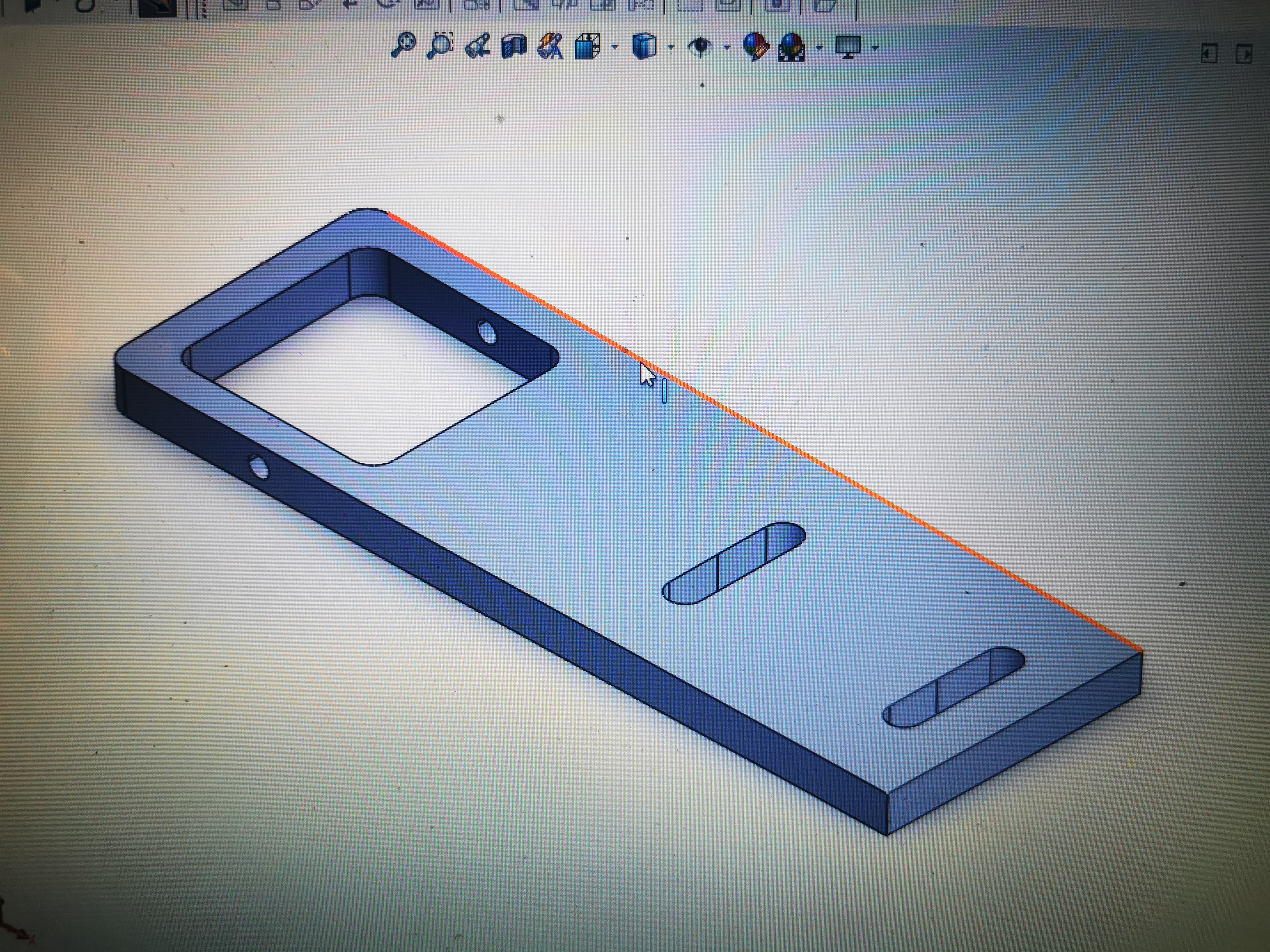Expand the Hide/Show Items dropdown arrow
The height and width of the screenshot is (952, 1270).
pos(727,48)
